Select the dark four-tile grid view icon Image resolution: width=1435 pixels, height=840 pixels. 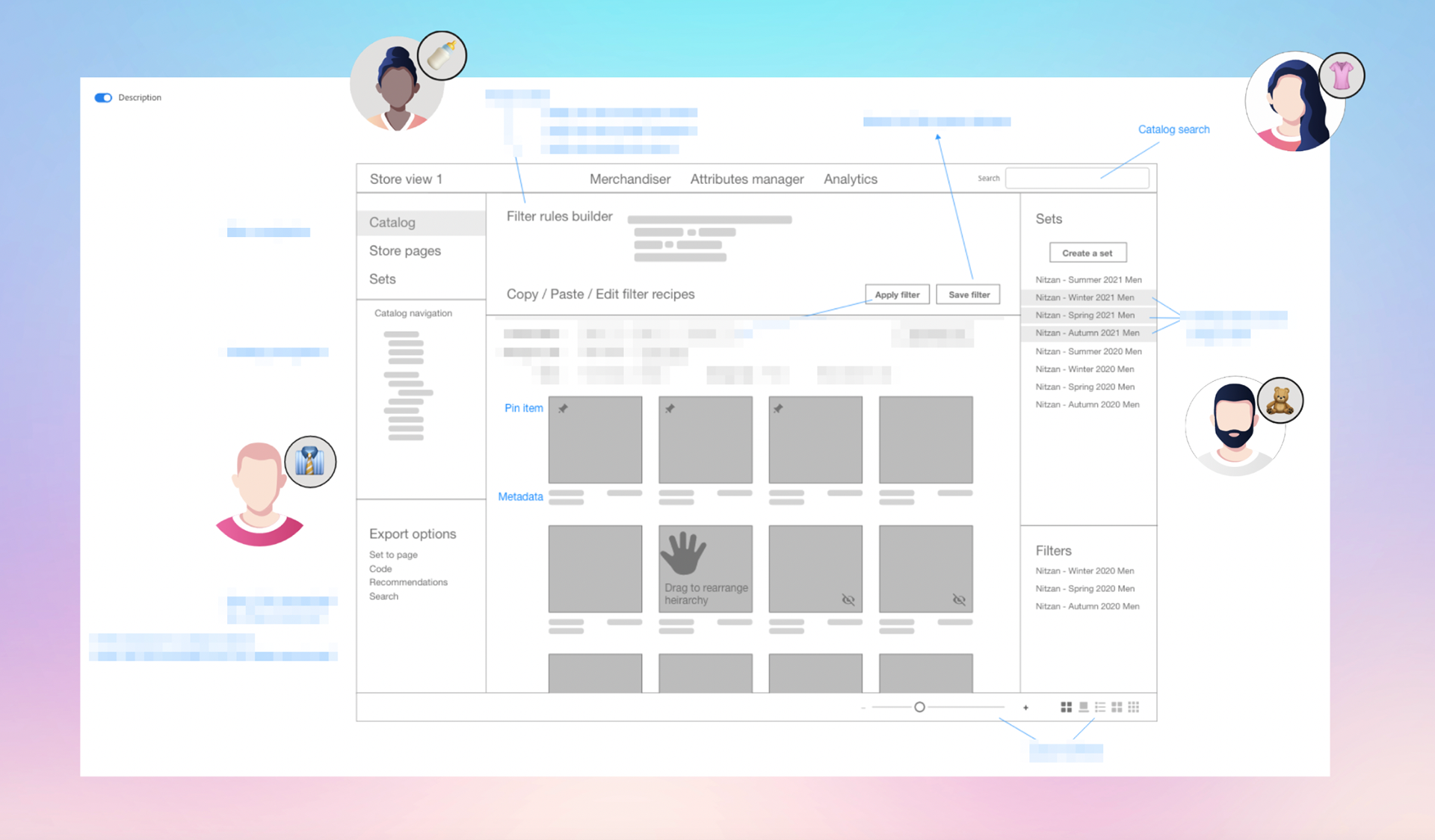[1067, 707]
